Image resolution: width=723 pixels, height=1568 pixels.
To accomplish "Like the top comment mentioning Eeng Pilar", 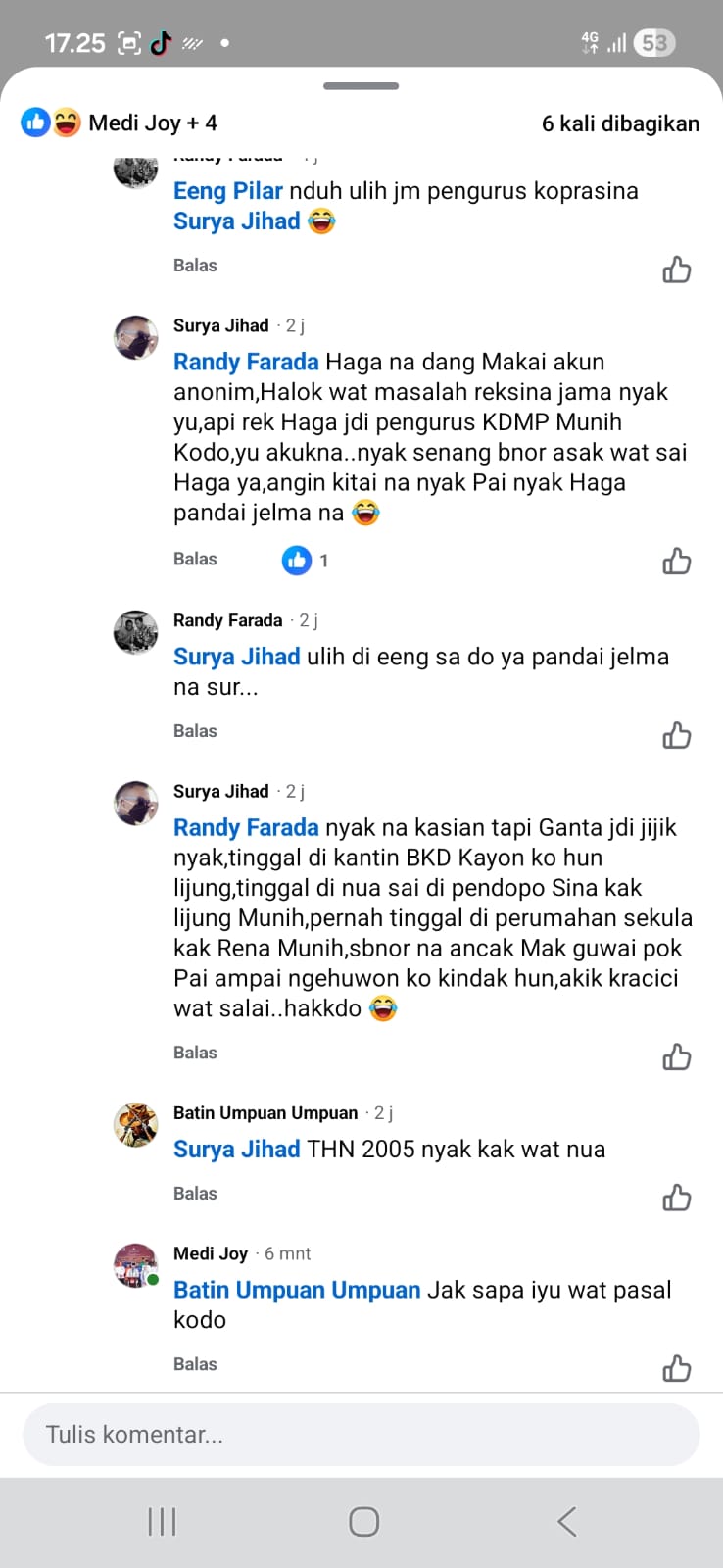I will (676, 269).
